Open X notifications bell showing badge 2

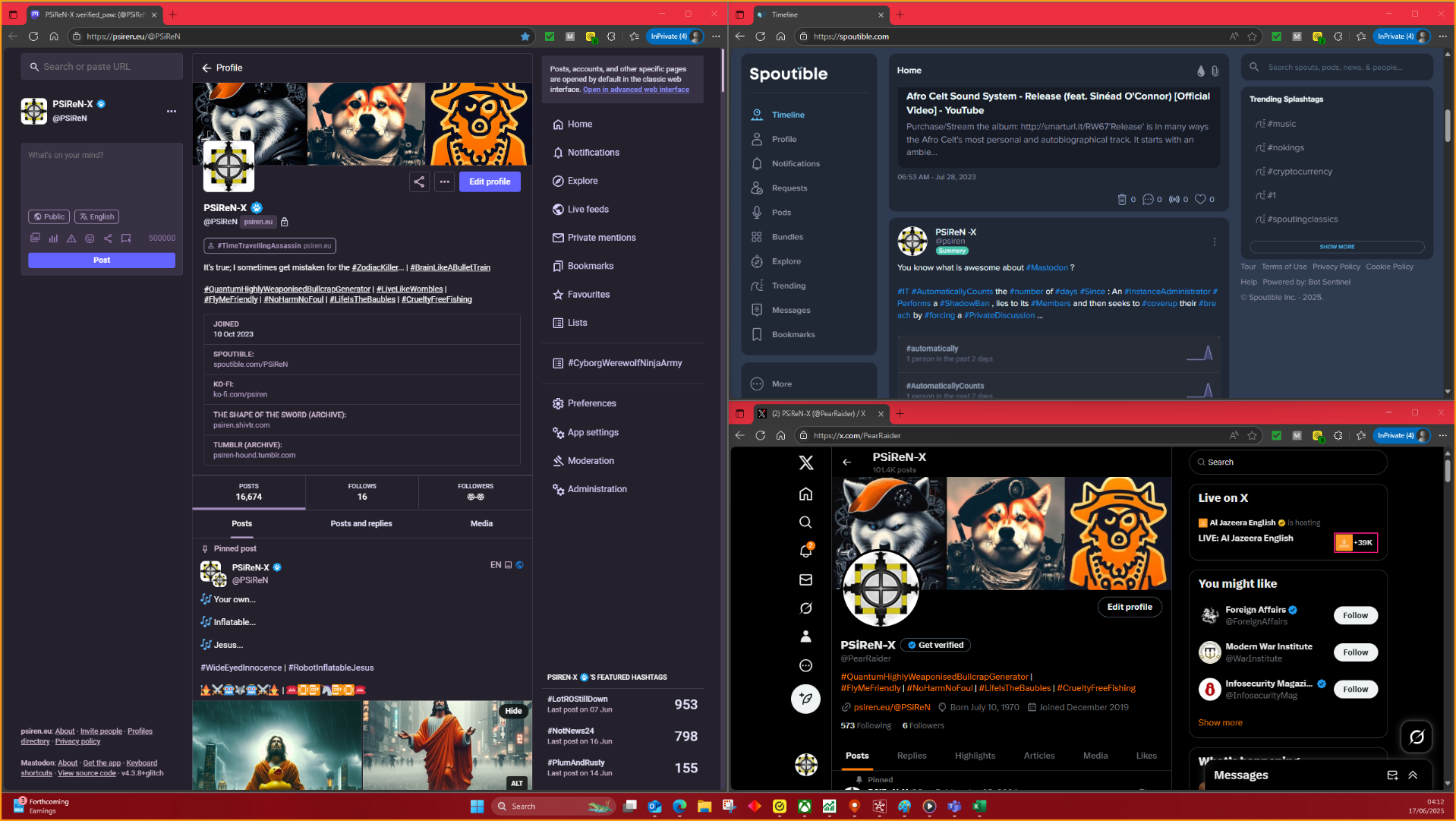pyautogui.click(x=806, y=551)
